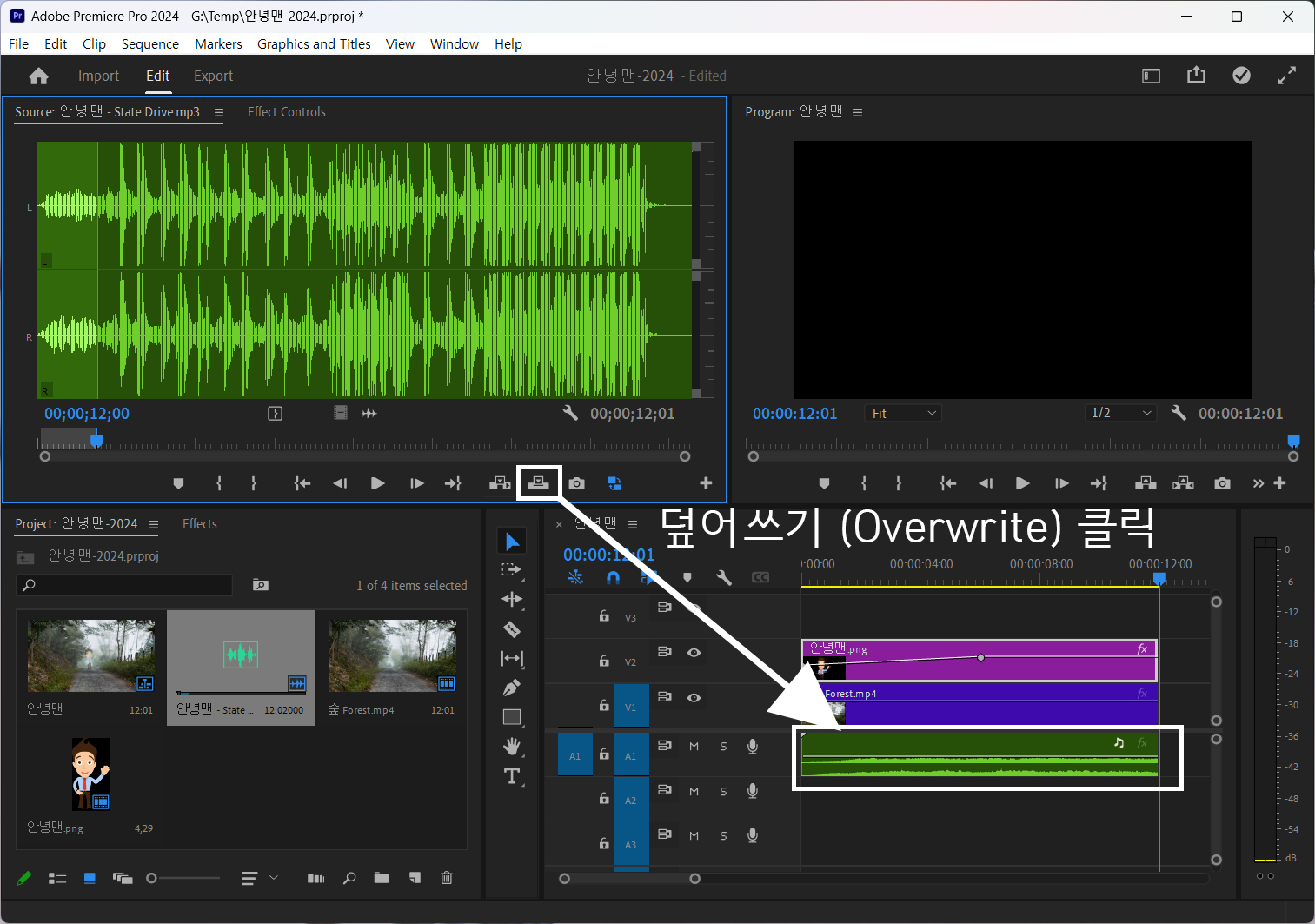Export frame from Program monitor camera icon

click(1223, 483)
